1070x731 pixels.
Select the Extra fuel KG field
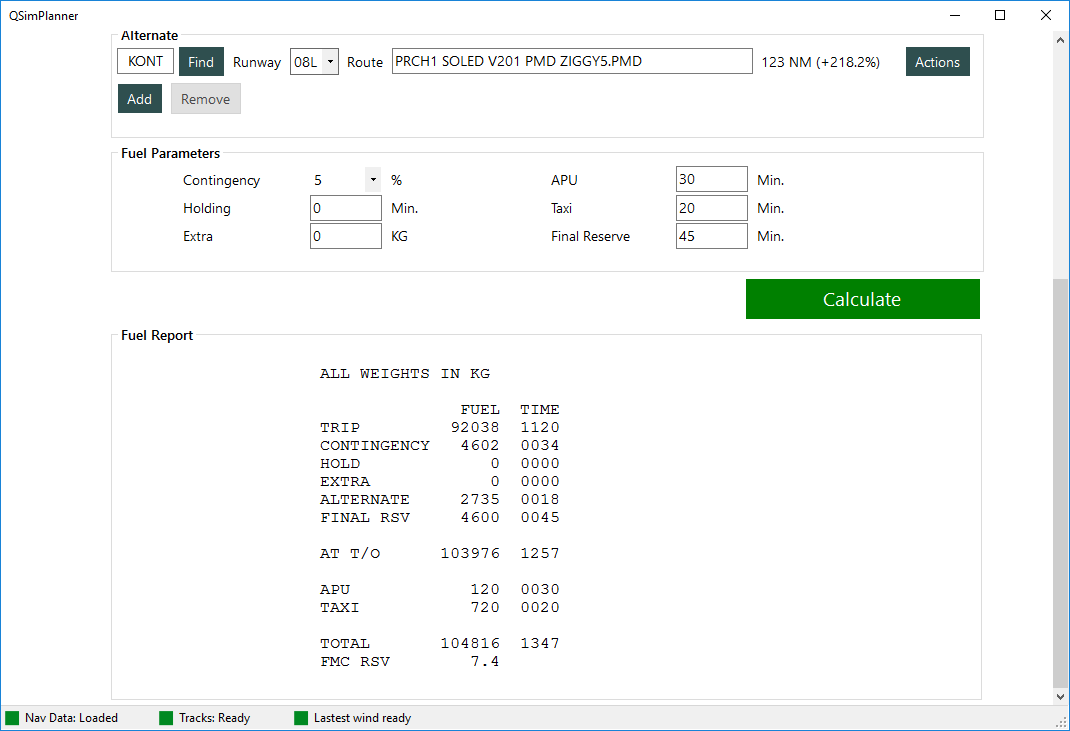(x=345, y=236)
